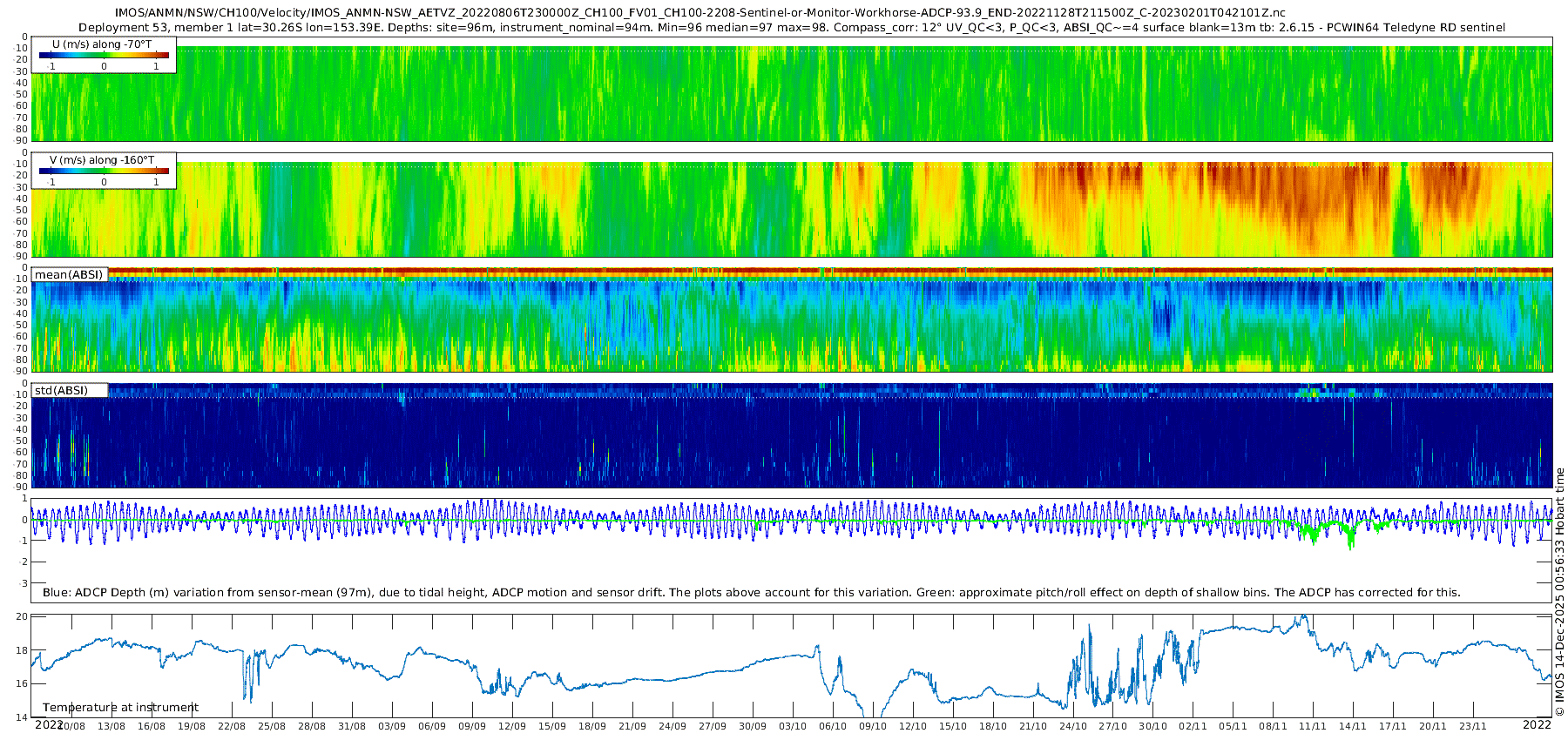Click the 25/08 date tick label
The height and width of the screenshot is (740, 1568).
click(x=272, y=726)
